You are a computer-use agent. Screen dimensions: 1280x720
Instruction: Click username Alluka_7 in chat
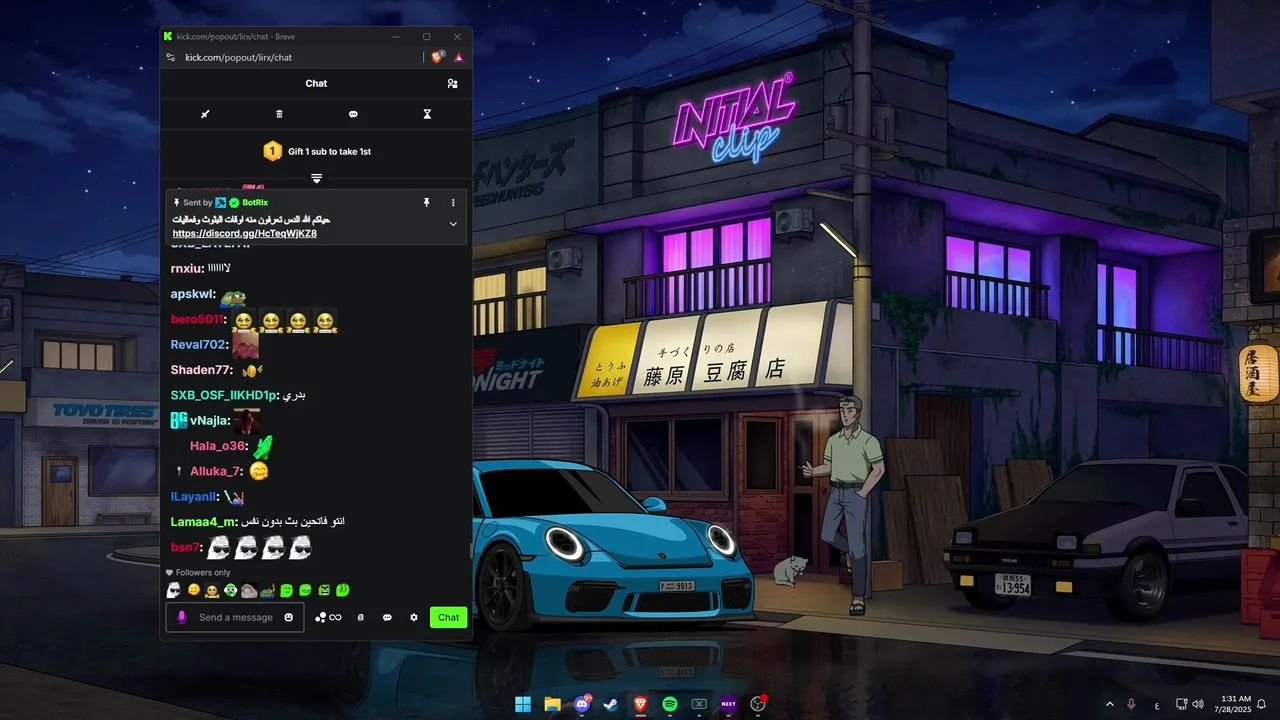click(x=215, y=471)
